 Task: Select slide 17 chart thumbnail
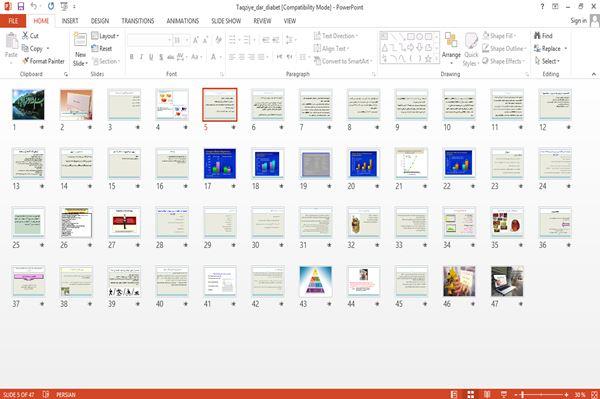tap(220, 163)
